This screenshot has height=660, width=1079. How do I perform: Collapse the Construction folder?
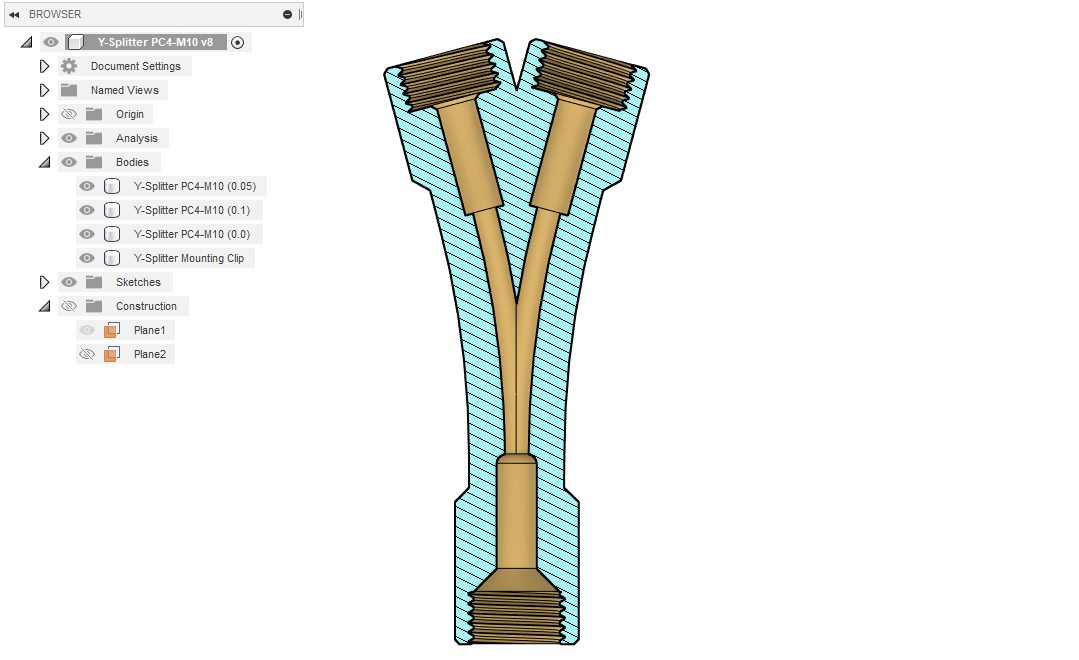coord(44,306)
